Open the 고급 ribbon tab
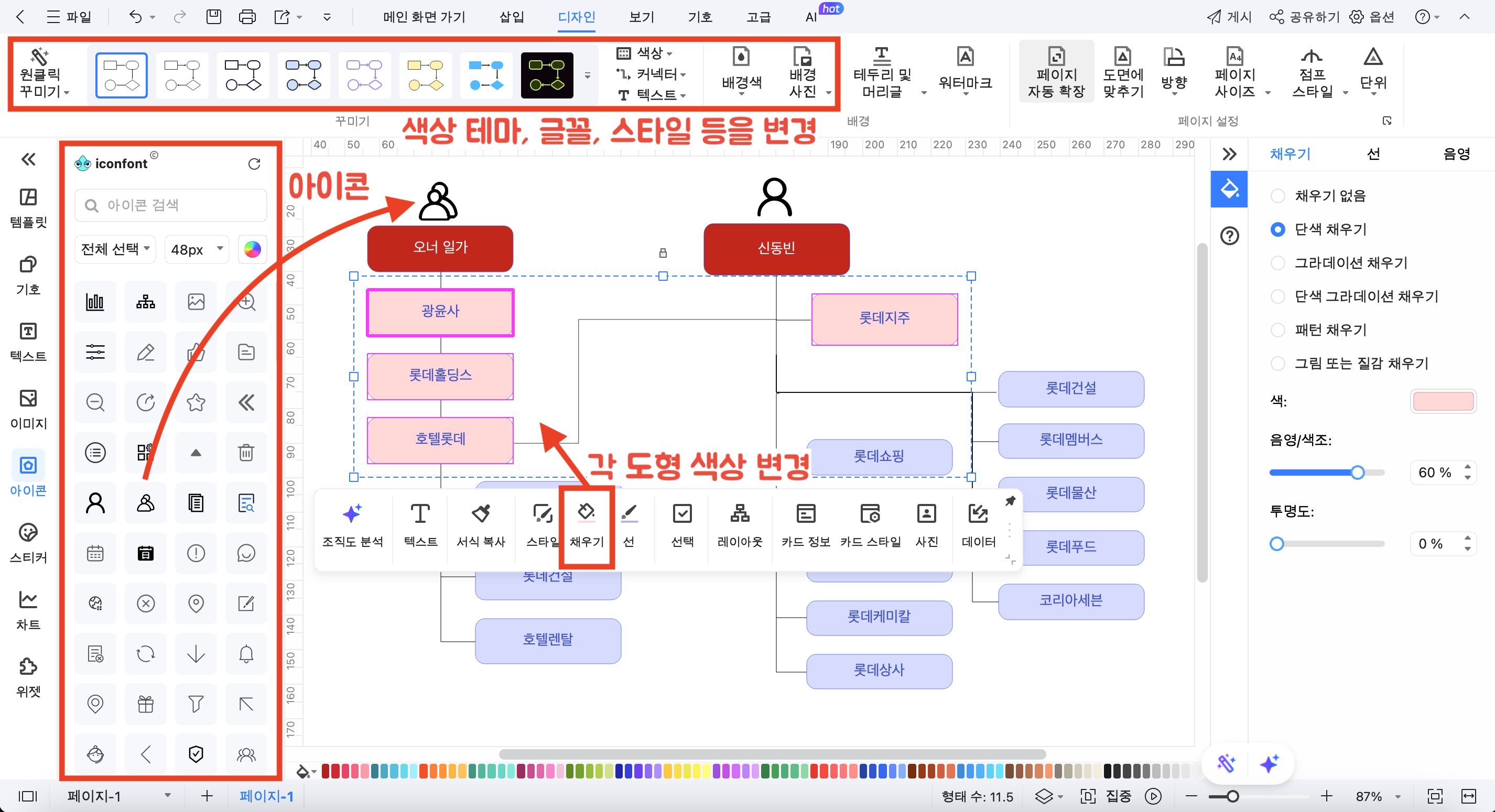 (x=758, y=17)
